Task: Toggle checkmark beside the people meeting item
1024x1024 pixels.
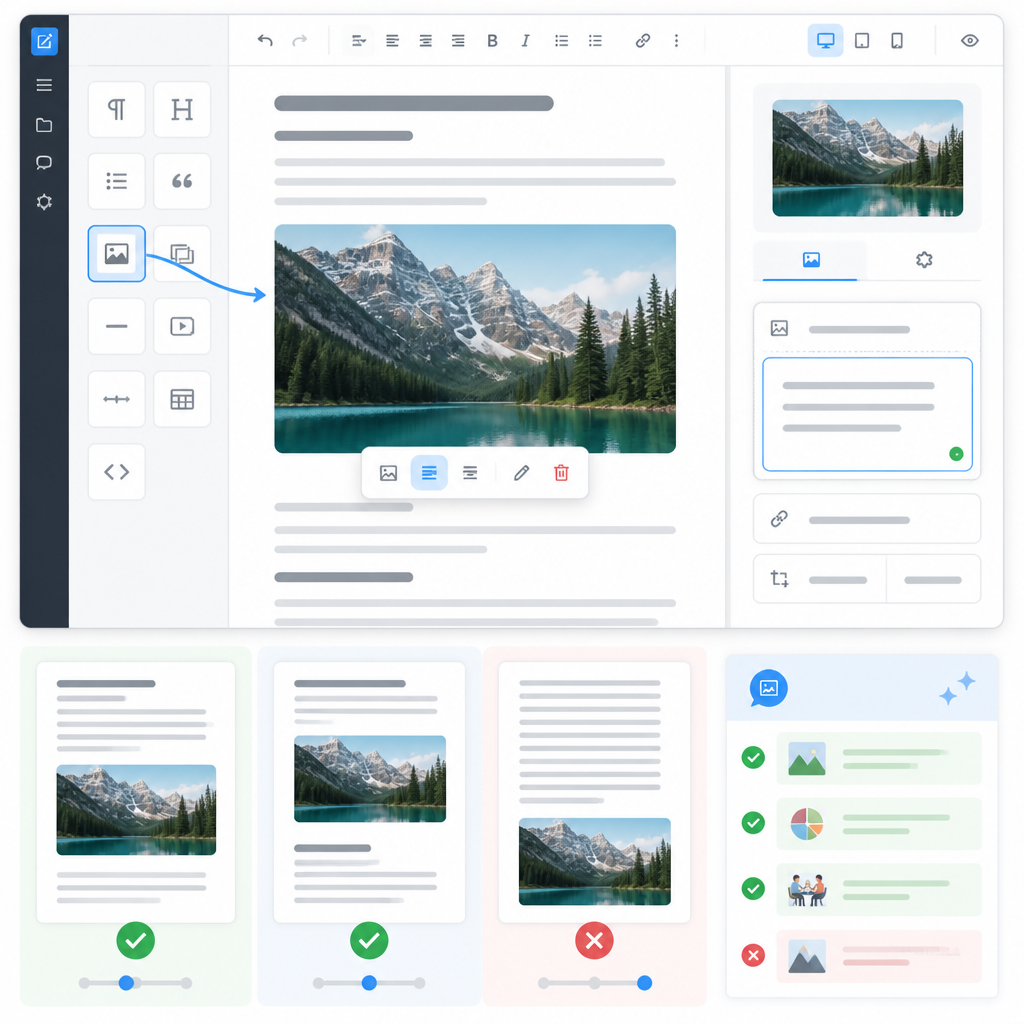Action: point(753,889)
